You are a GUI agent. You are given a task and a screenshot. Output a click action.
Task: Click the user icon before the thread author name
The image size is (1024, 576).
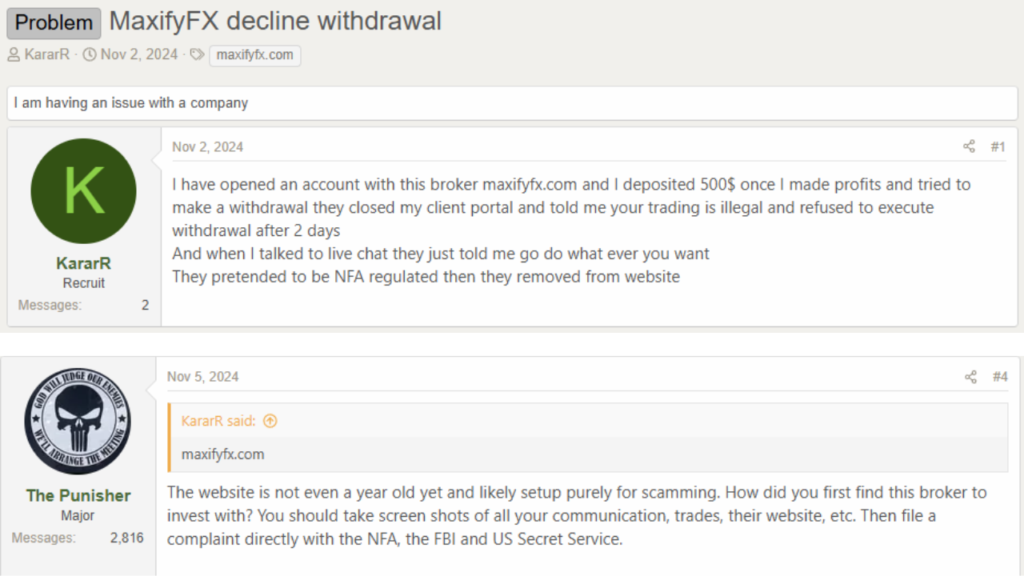pos(14,55)
